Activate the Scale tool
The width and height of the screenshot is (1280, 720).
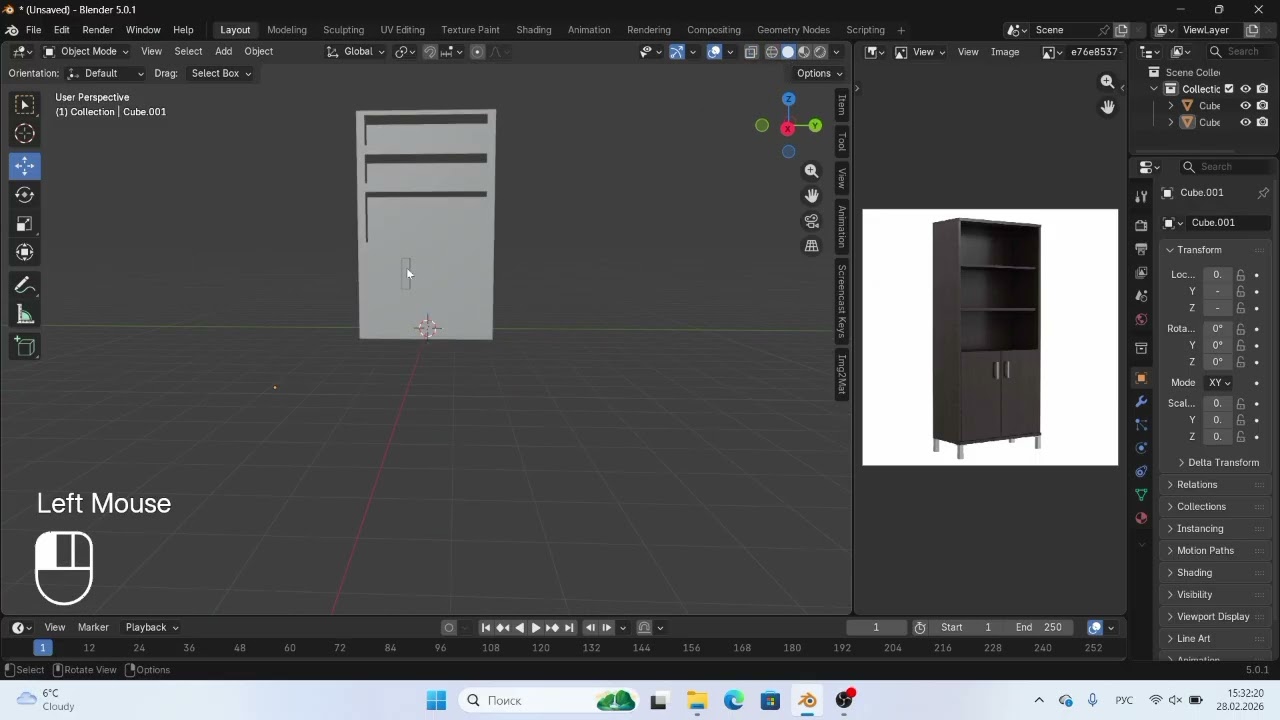coord(25,224)
